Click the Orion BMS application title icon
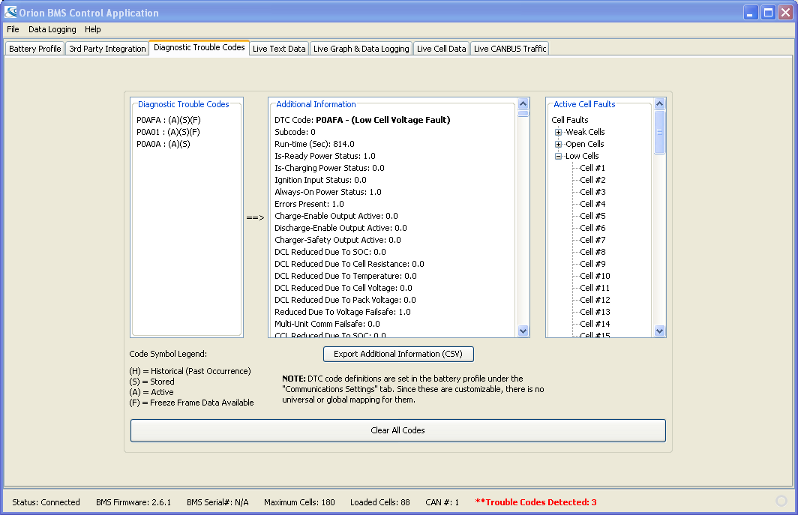 tap(10, 12)
